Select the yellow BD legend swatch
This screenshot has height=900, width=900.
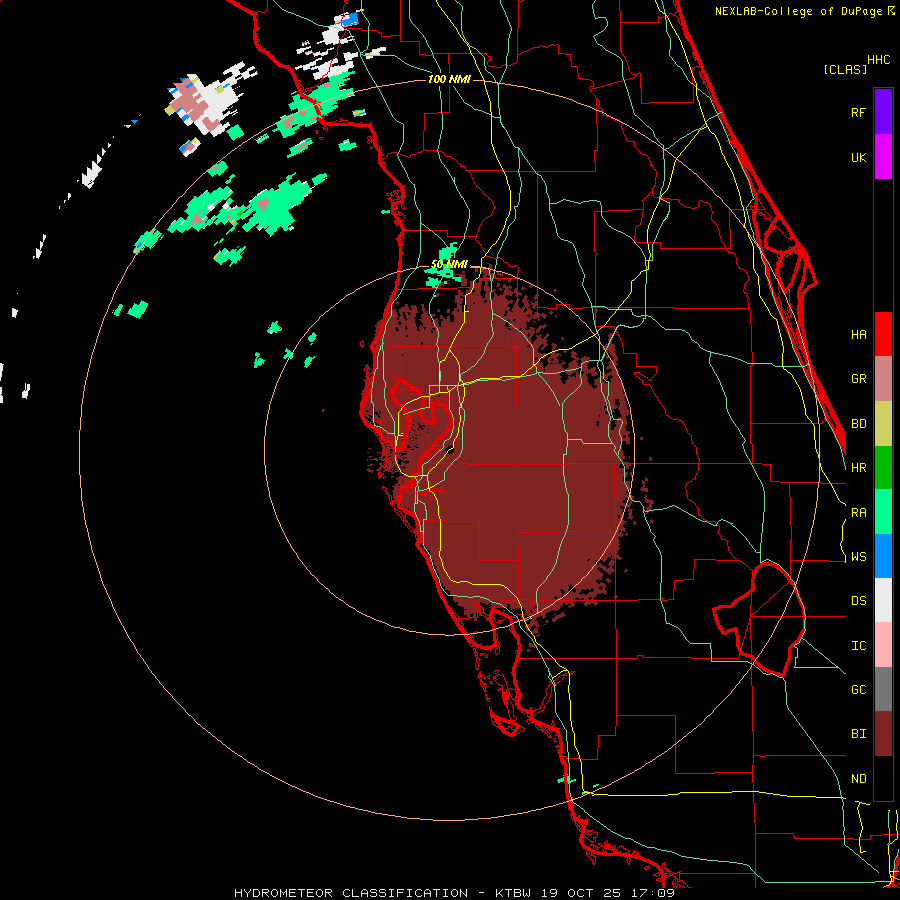pos(883,424)
